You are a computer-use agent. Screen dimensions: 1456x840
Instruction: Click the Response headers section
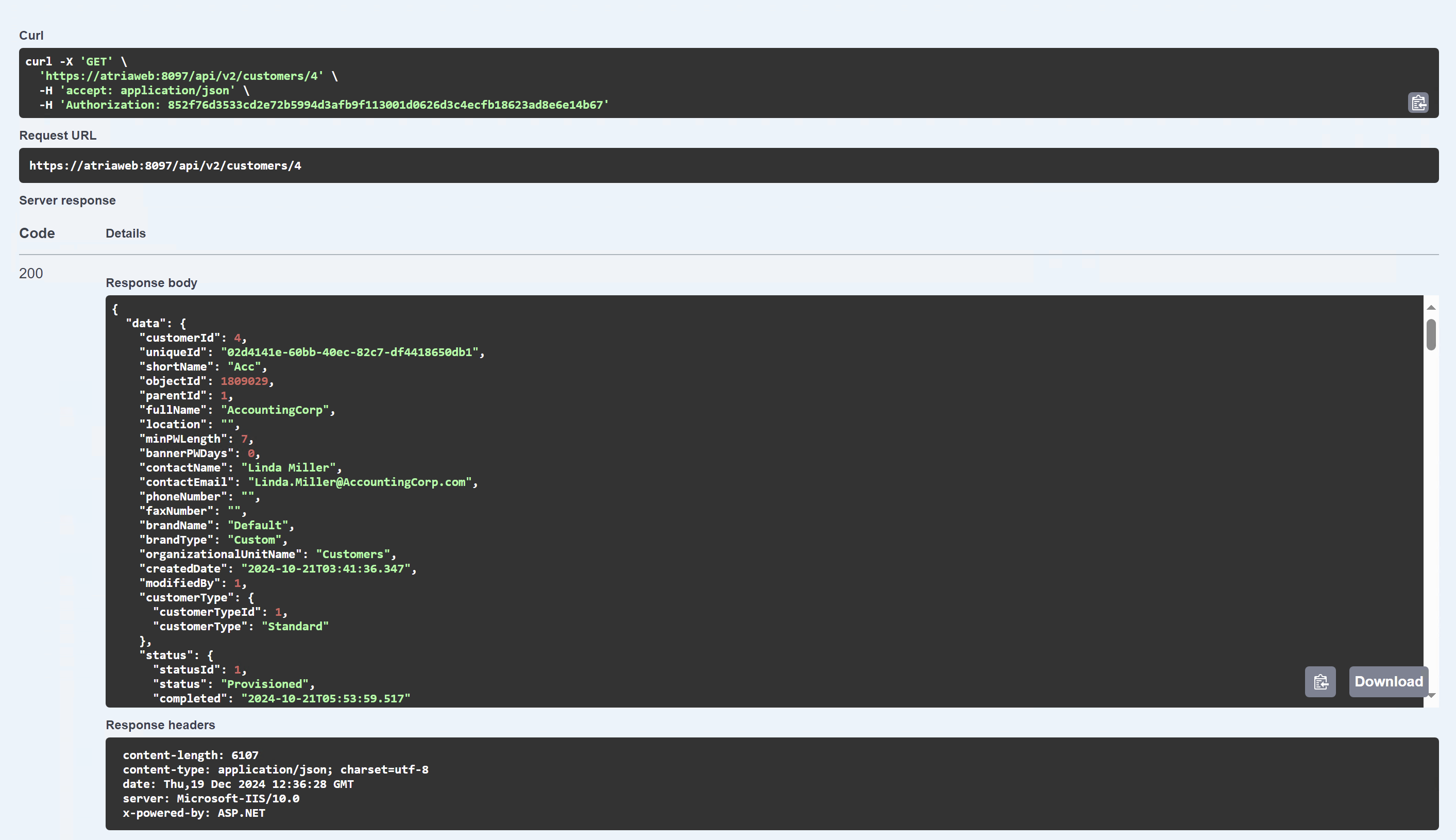(x=160, y=725)
